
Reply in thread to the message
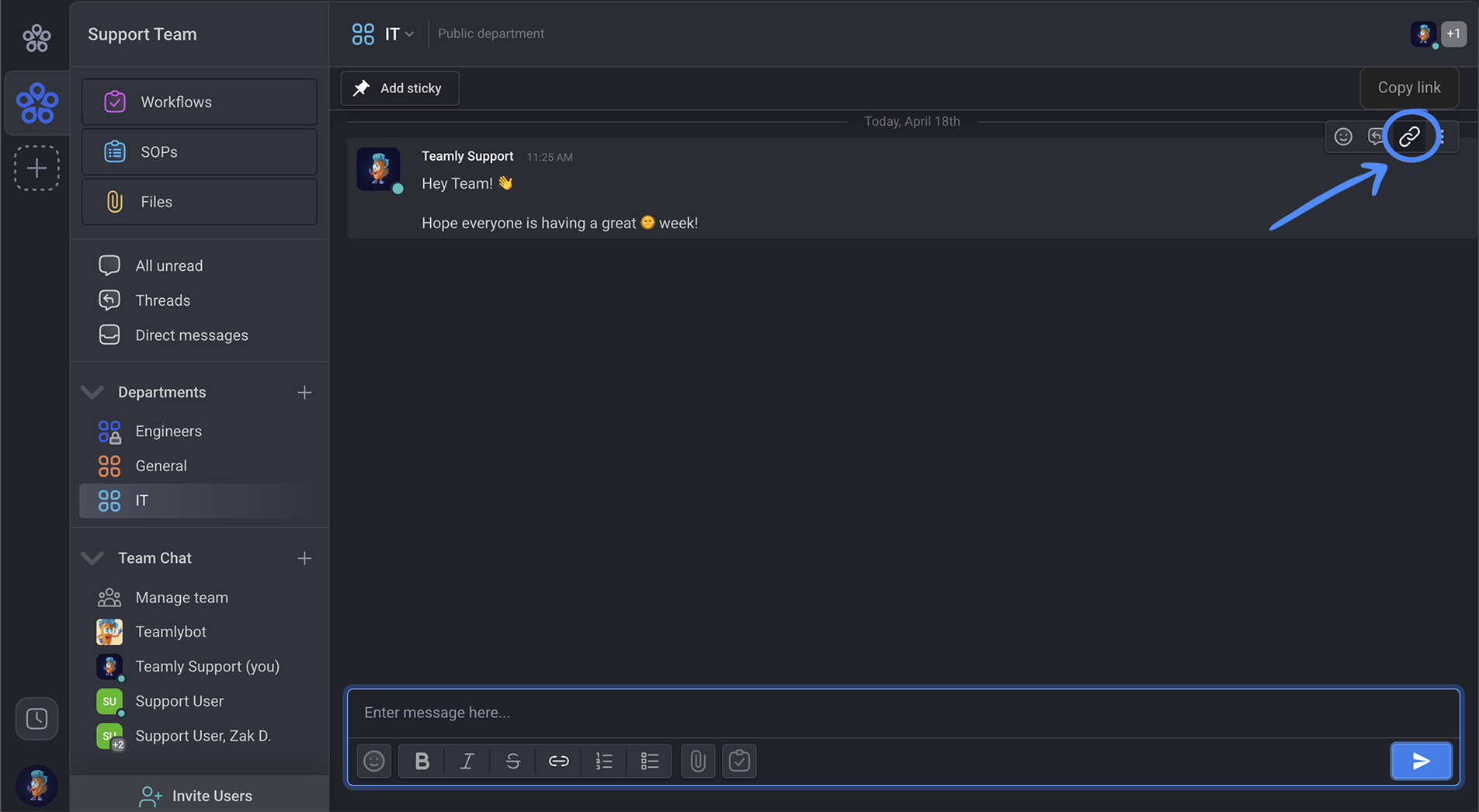(1375, 137)
